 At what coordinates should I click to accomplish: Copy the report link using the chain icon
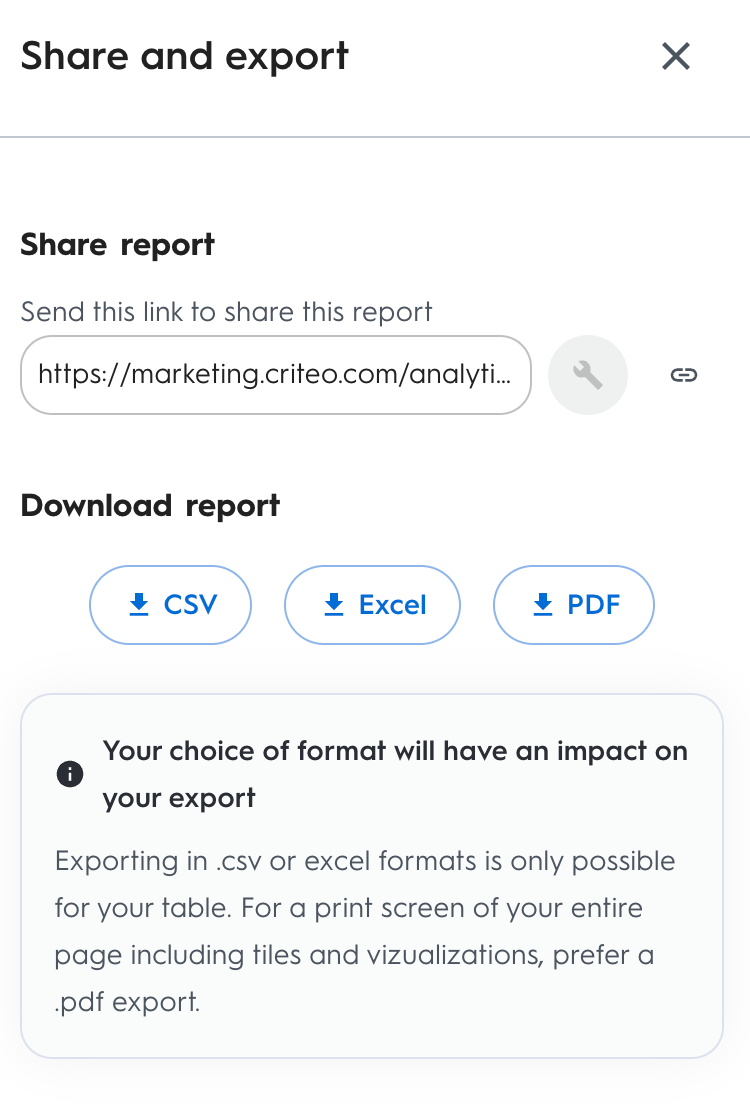coord(684,375)
